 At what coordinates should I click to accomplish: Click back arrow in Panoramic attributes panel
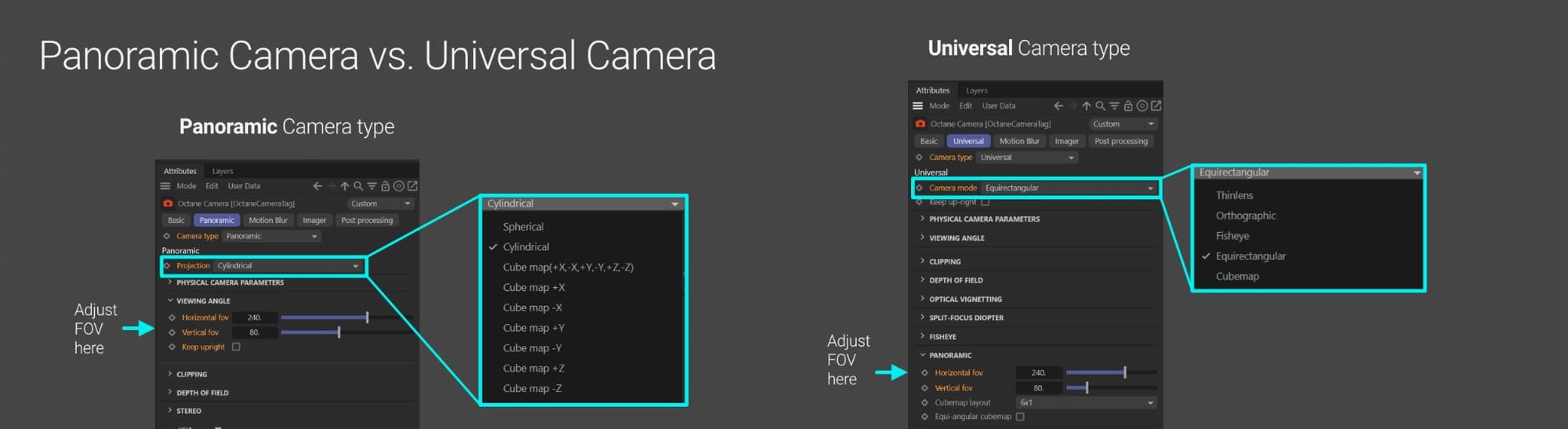318,186
